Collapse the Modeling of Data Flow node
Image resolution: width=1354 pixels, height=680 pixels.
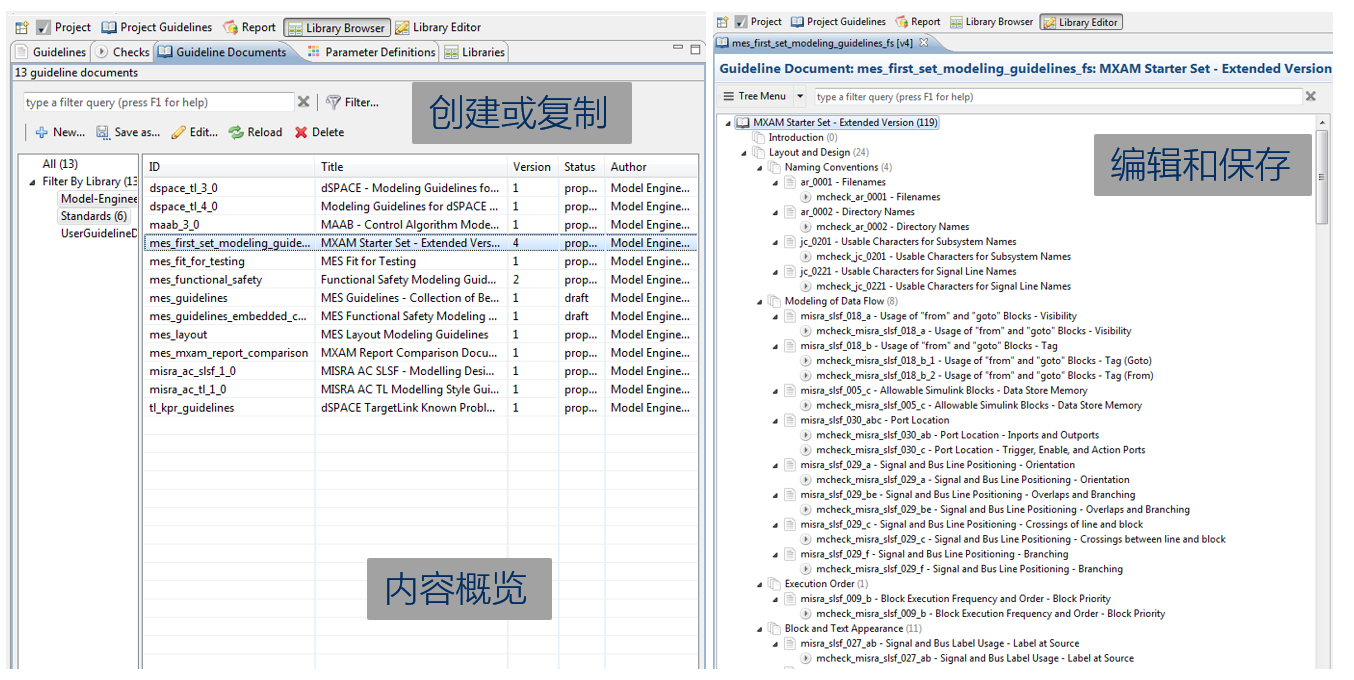pos(759,301)
